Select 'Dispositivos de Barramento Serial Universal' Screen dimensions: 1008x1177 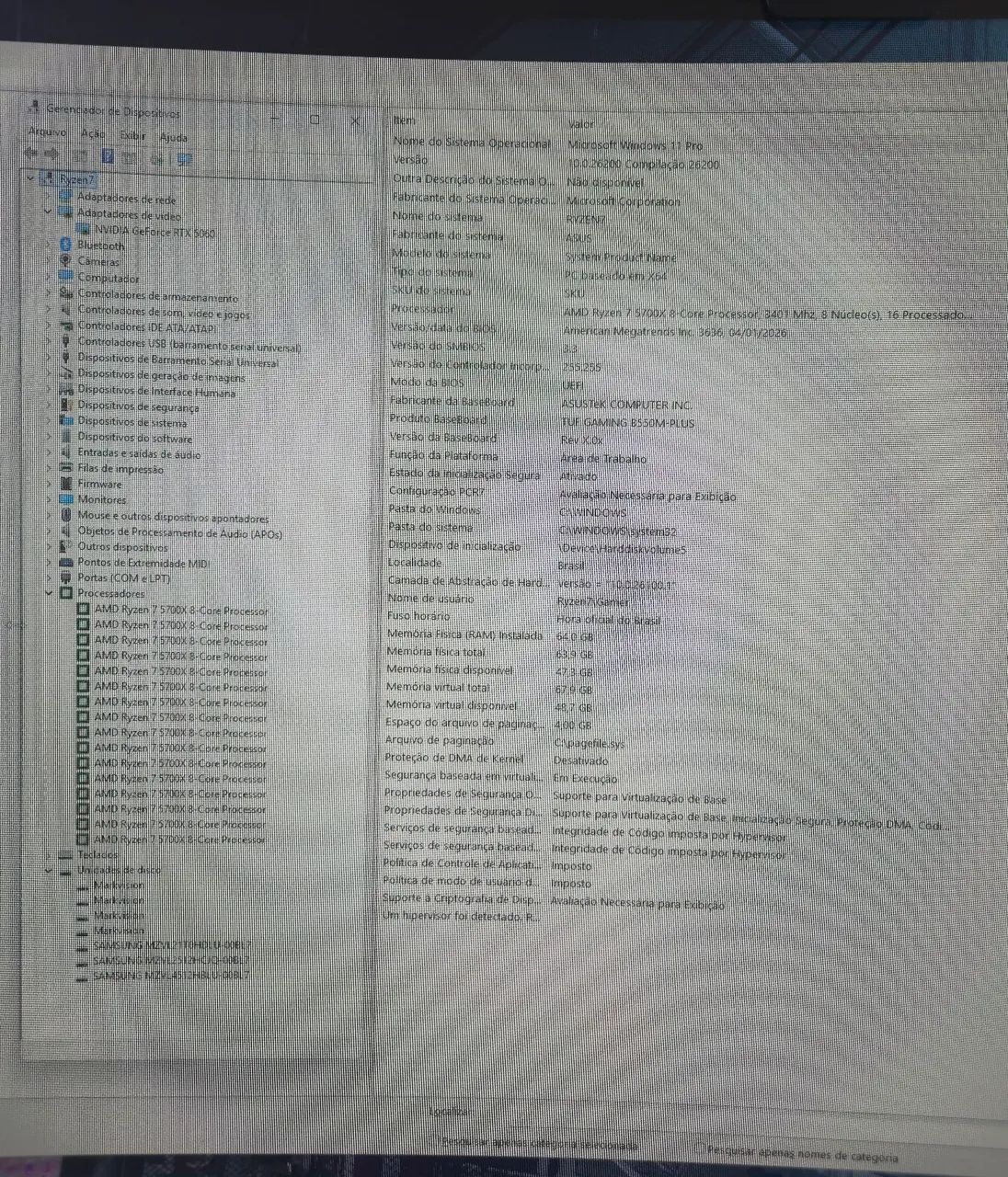178,360
